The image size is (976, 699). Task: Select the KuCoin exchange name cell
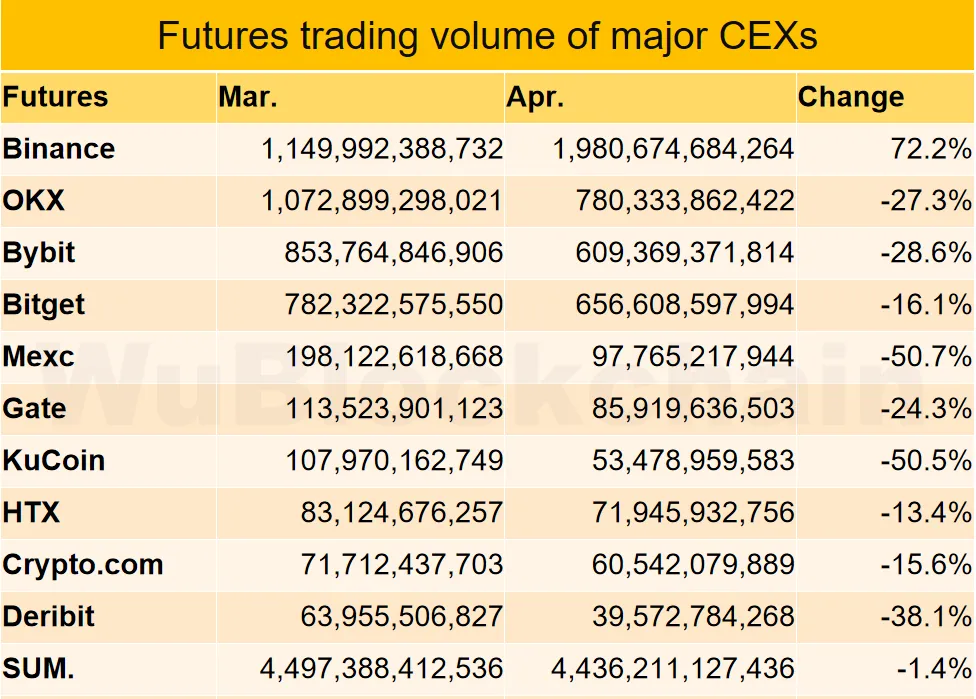coord(54,461)
